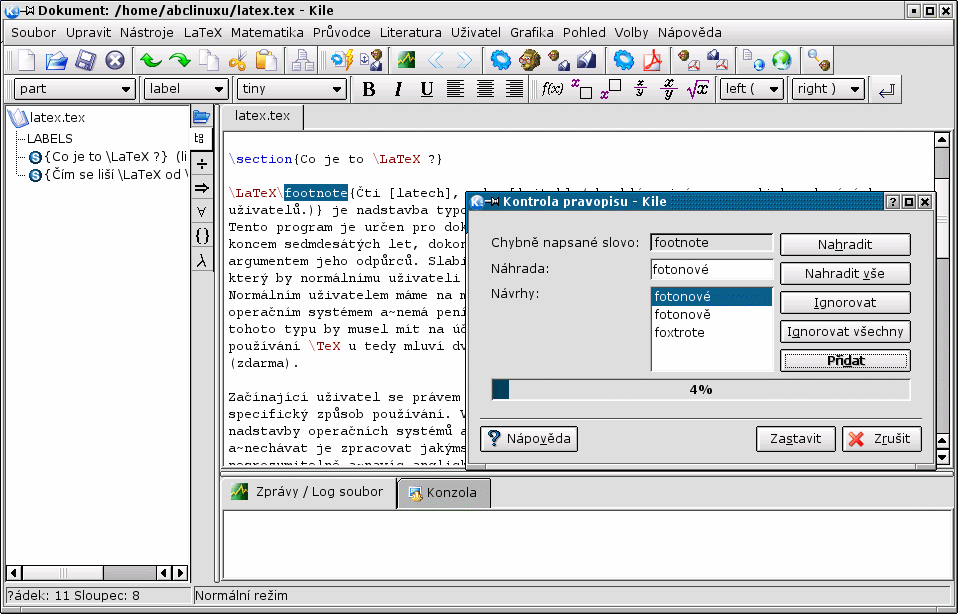Switch to Zprávy / Log soubor tab
This screenshot has width=958, height=614.
pos(308,492)
